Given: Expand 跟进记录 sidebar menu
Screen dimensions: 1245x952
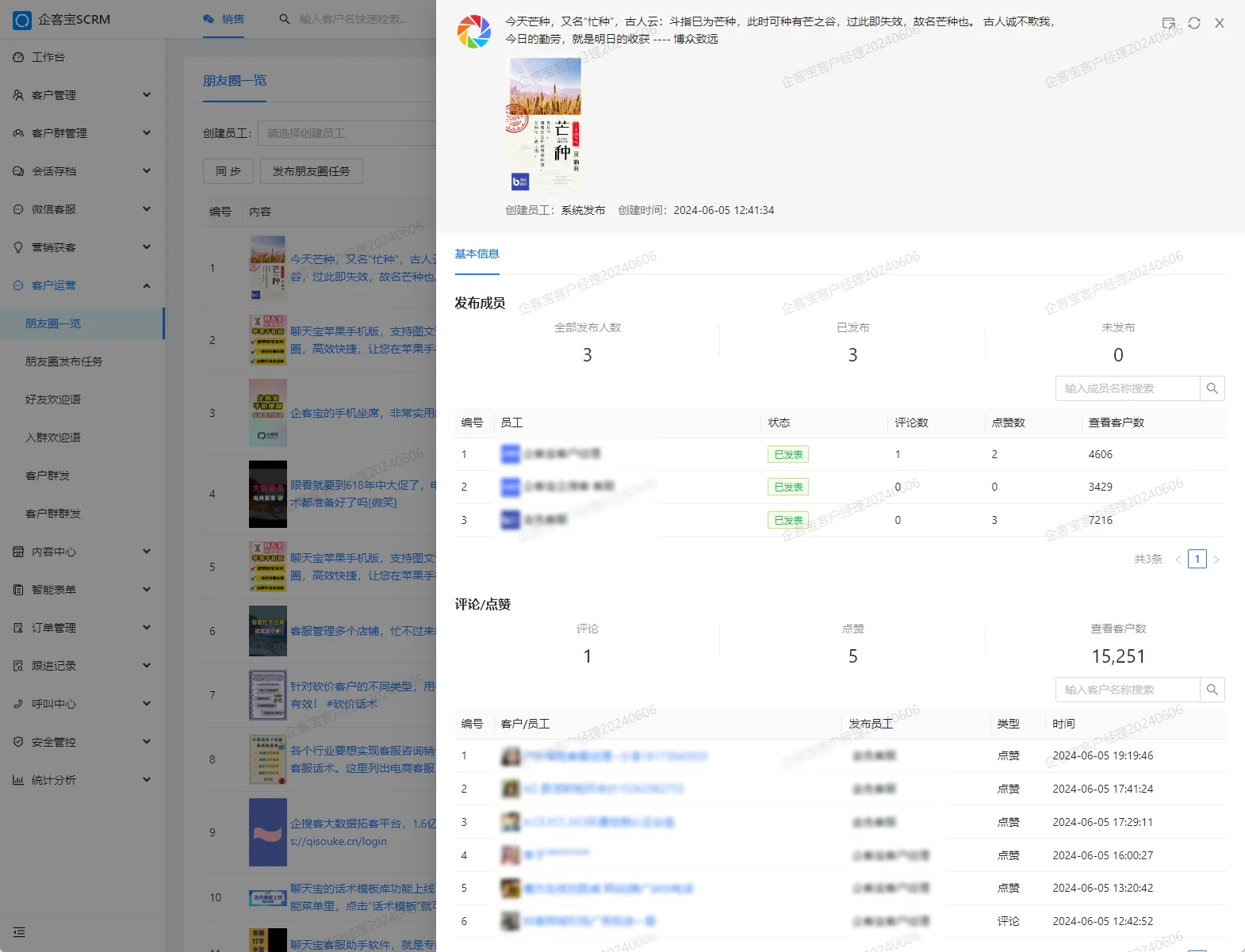Looking at the screenshot, I should pyautogui.click(x=82, y=666).
